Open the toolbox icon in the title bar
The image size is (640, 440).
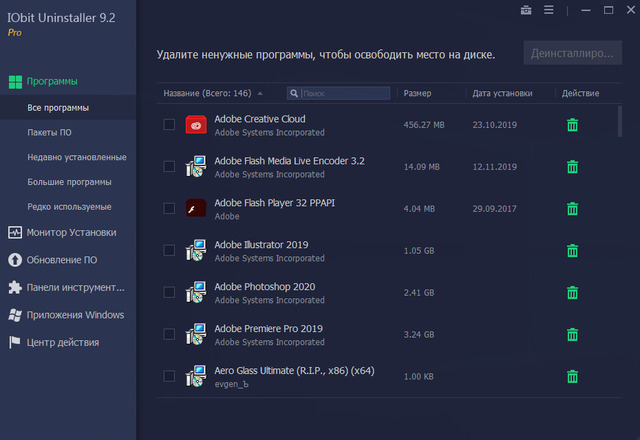(x=526, y=11)
